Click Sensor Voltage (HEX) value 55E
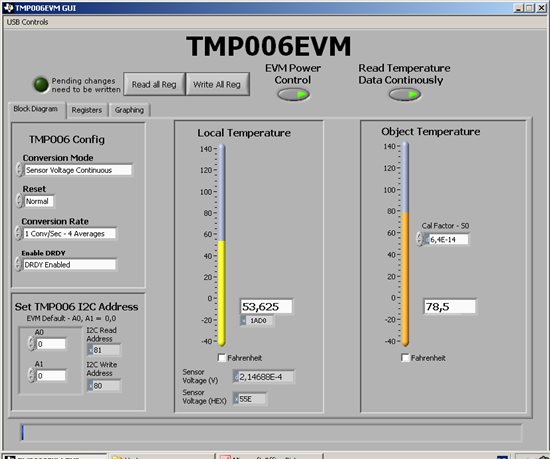 coord(250,399)
